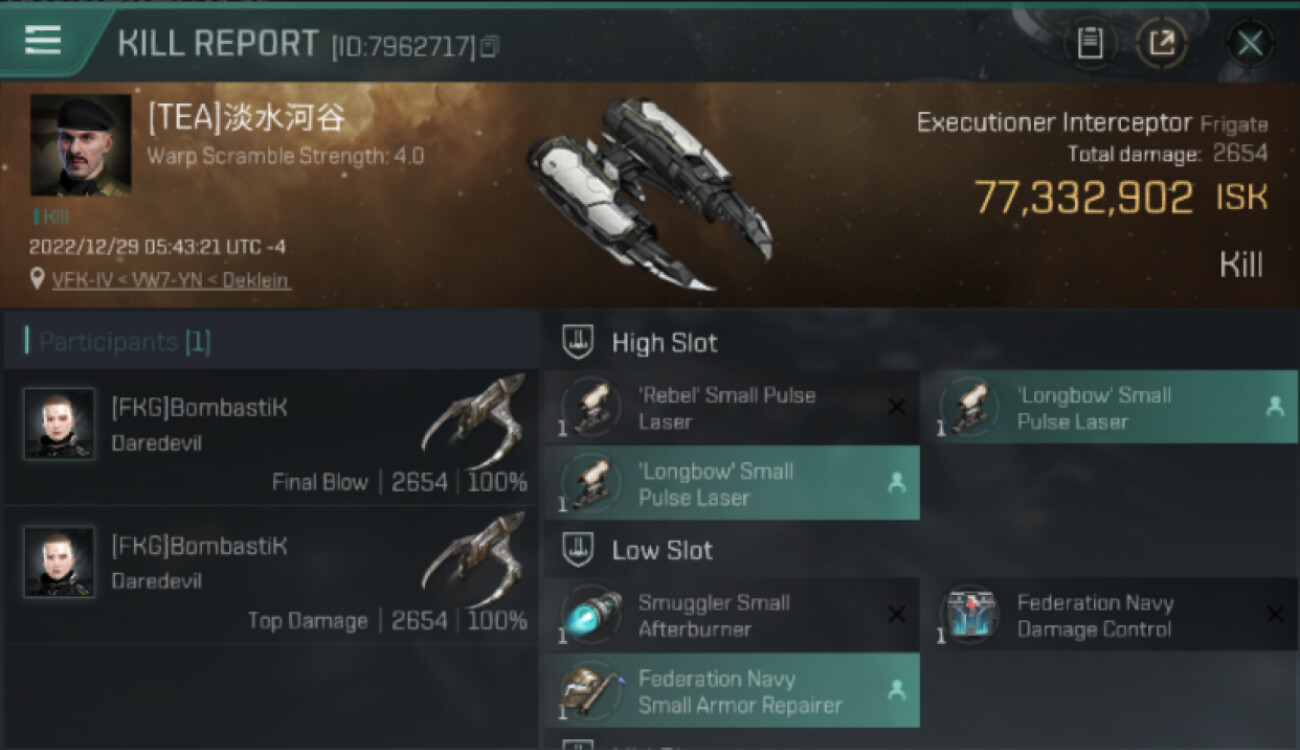Copy the kill report ID
1300x750 pixels.
(x=489, y=46)
